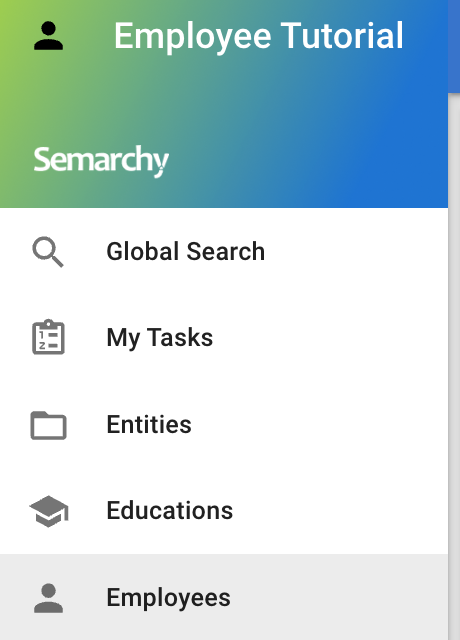
Task: Select the Employees entity label
Action: [169, 598]
